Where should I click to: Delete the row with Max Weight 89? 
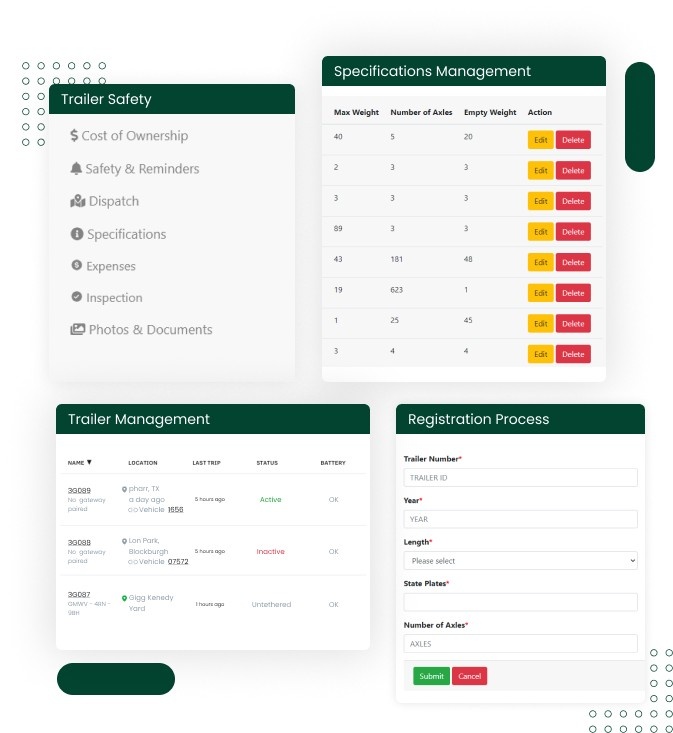[573, 232]
